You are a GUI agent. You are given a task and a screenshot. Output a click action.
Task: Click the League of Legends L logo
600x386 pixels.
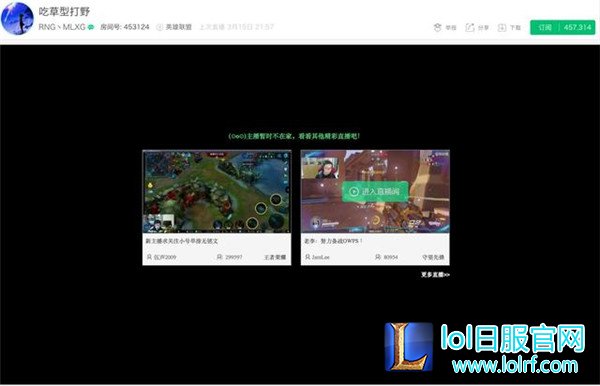(x=409, y=347)
